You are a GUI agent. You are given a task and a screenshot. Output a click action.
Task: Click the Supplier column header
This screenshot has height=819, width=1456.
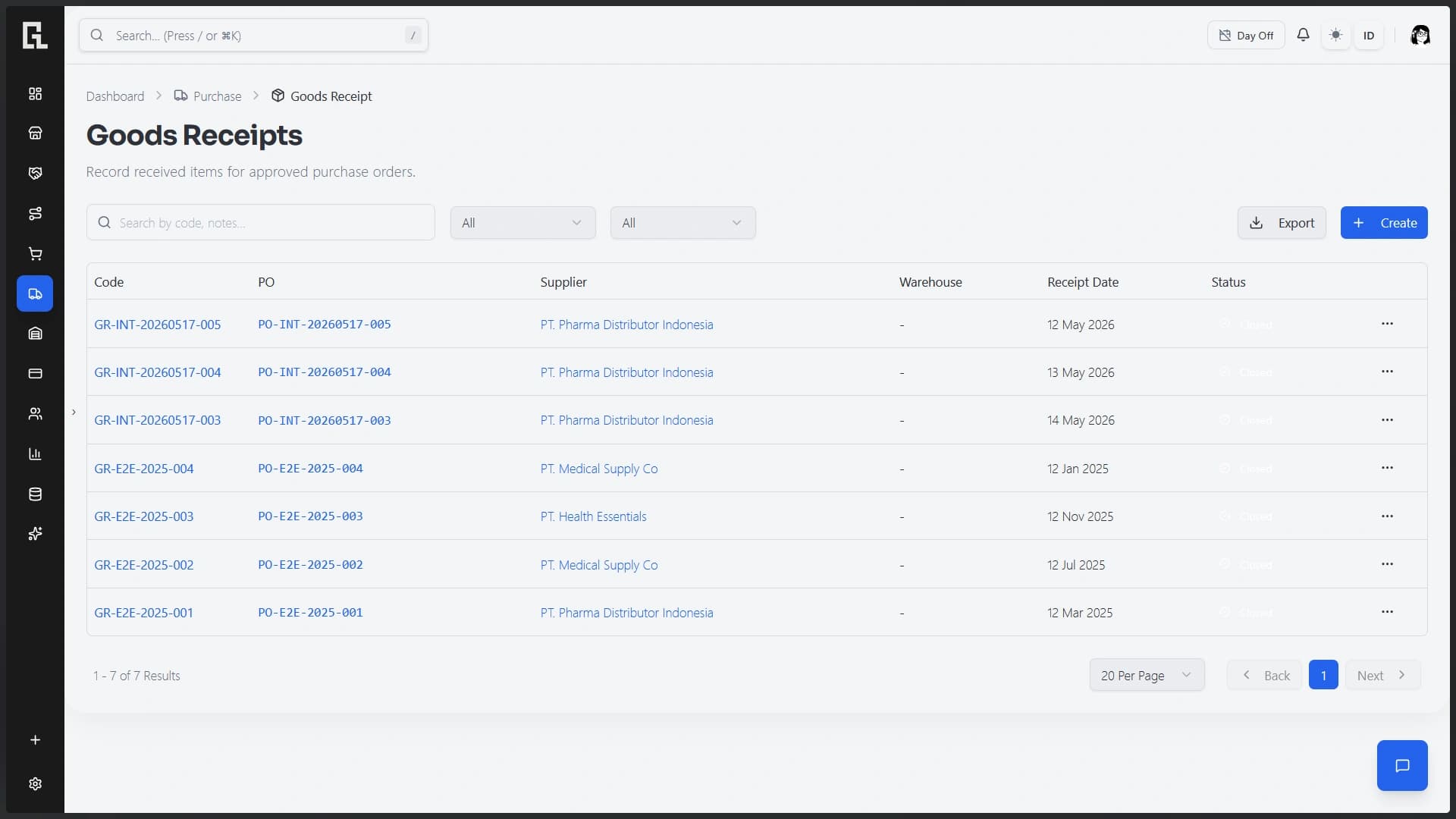pos(563,282)
